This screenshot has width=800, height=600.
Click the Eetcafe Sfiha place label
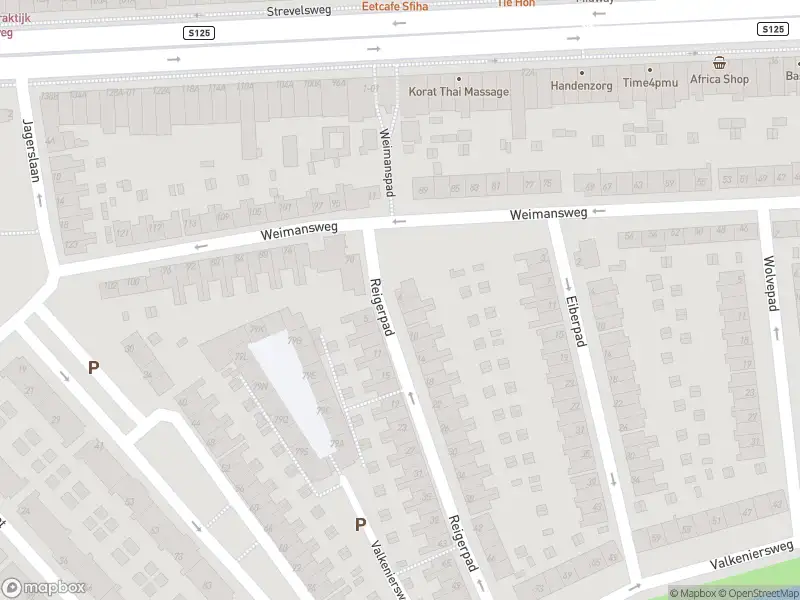[394, 7]
